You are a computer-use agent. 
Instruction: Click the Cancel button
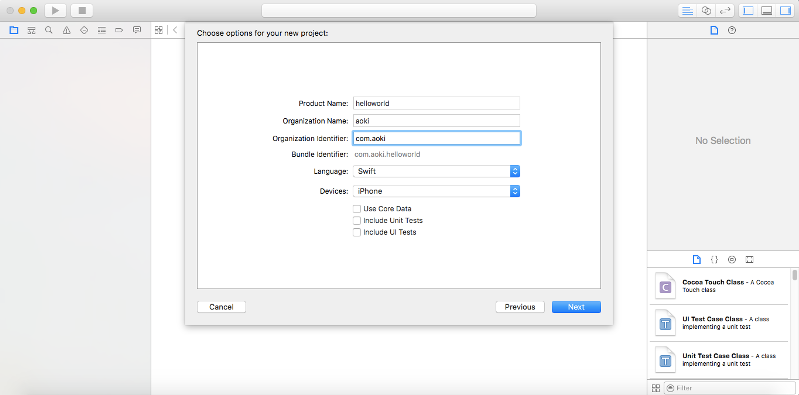tap(221, 307)
